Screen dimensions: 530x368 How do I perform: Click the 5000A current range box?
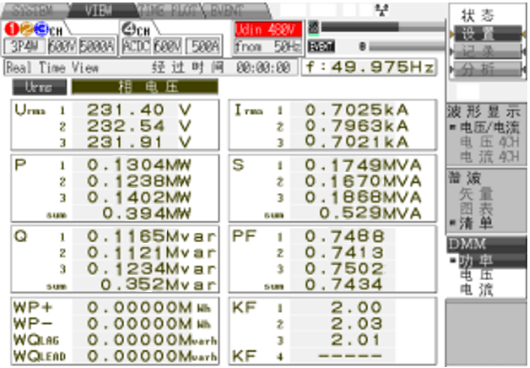click(x=97, y=46)
